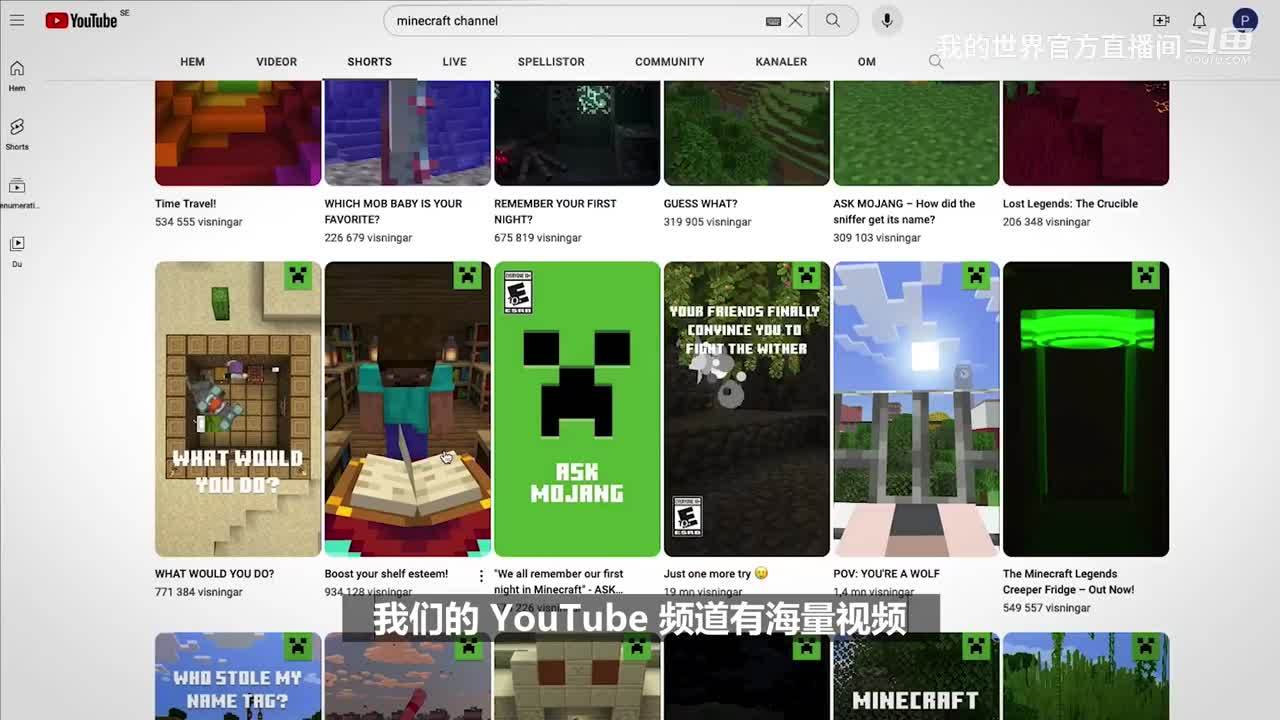Click the "We all remember our first night" title

pyautogui.click(x=559, y=582)
